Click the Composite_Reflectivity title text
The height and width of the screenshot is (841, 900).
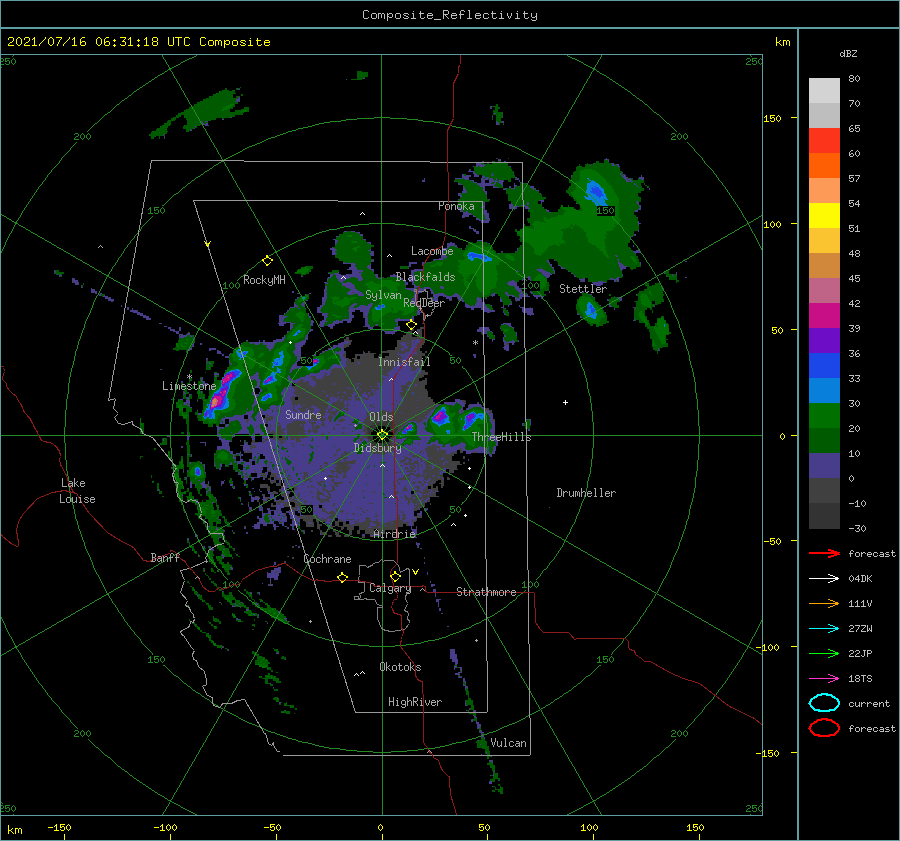(x=450, y=15)
